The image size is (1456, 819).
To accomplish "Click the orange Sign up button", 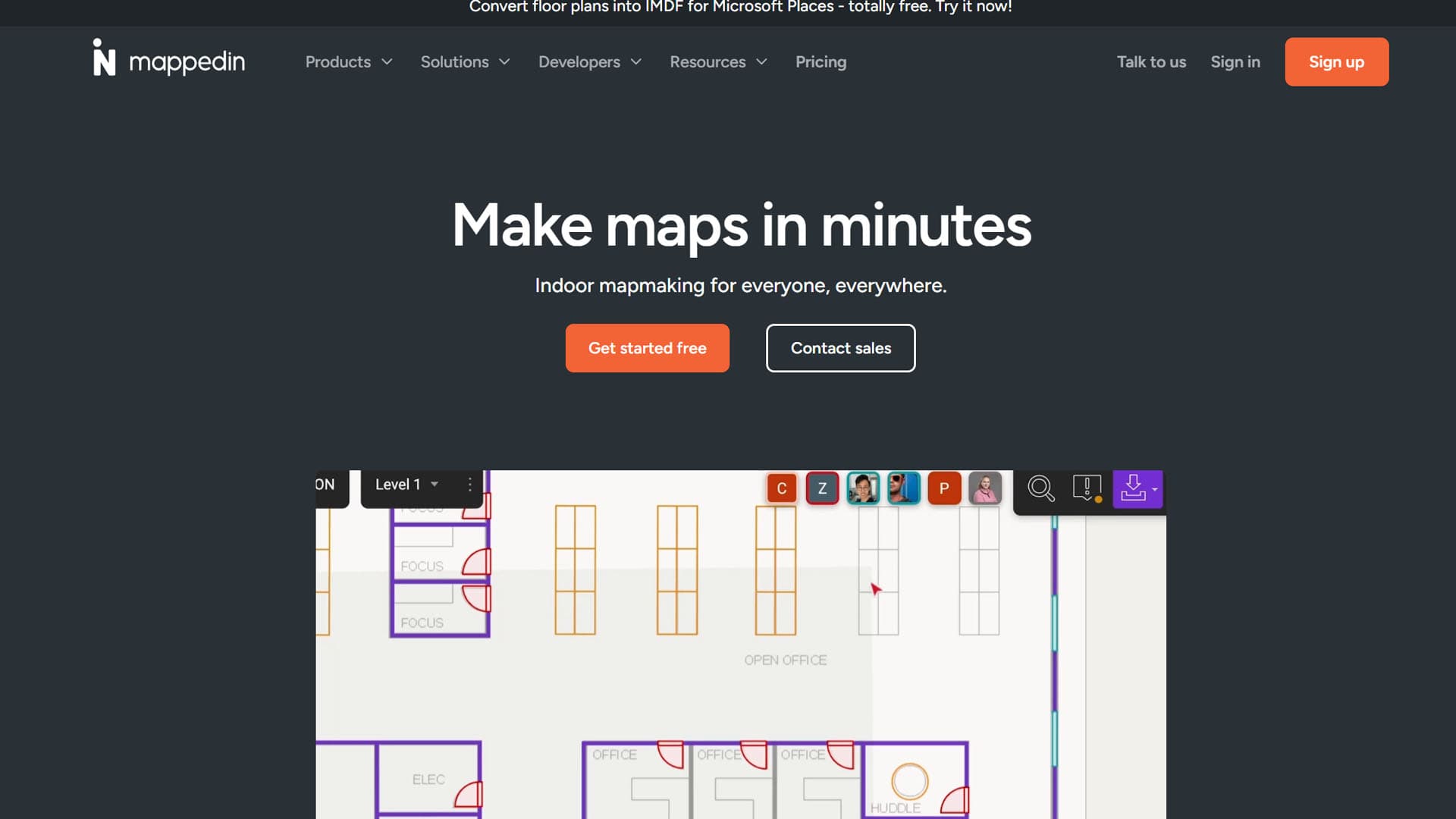I will tap(1336, 62).
